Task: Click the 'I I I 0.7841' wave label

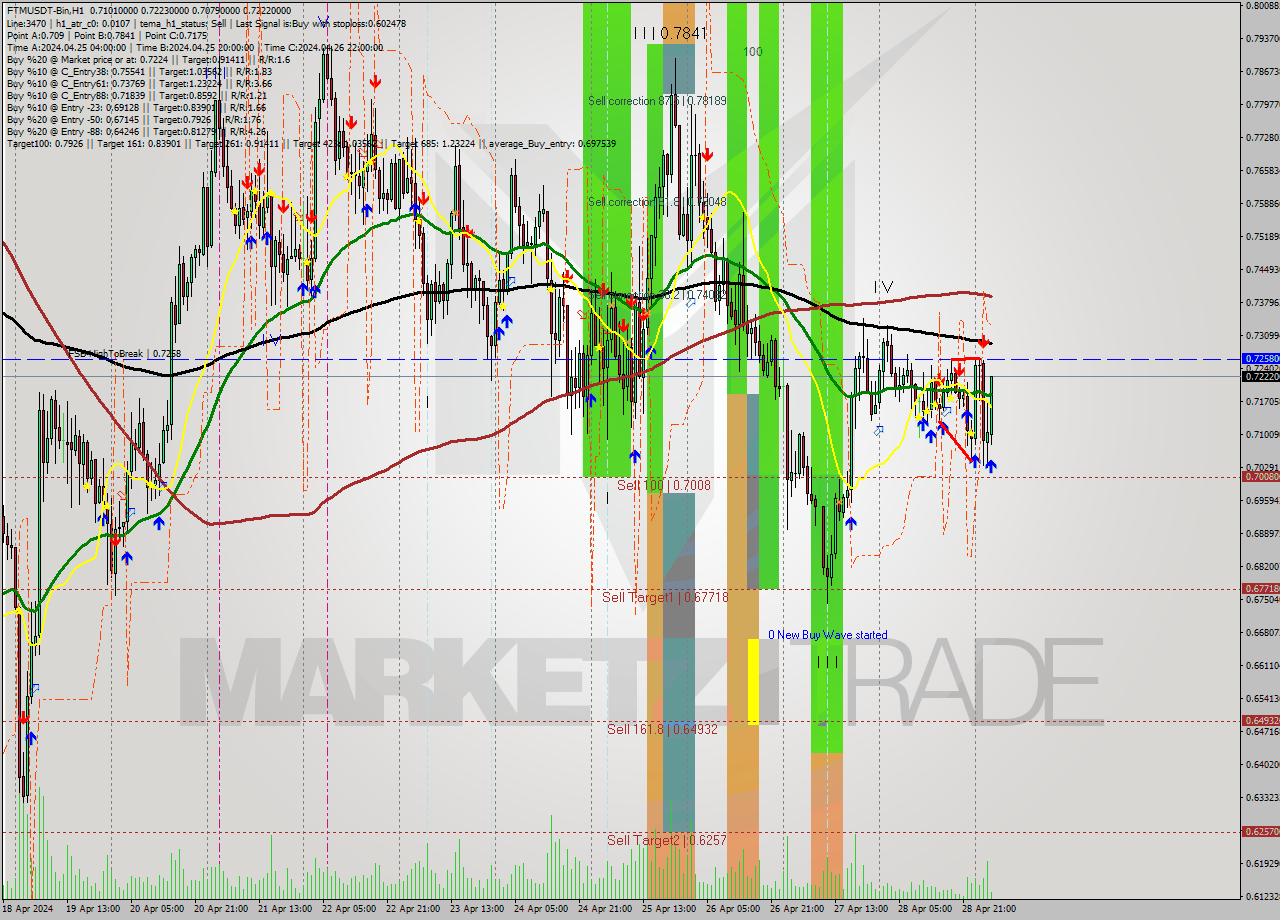Action: click(x=670, y=33)
